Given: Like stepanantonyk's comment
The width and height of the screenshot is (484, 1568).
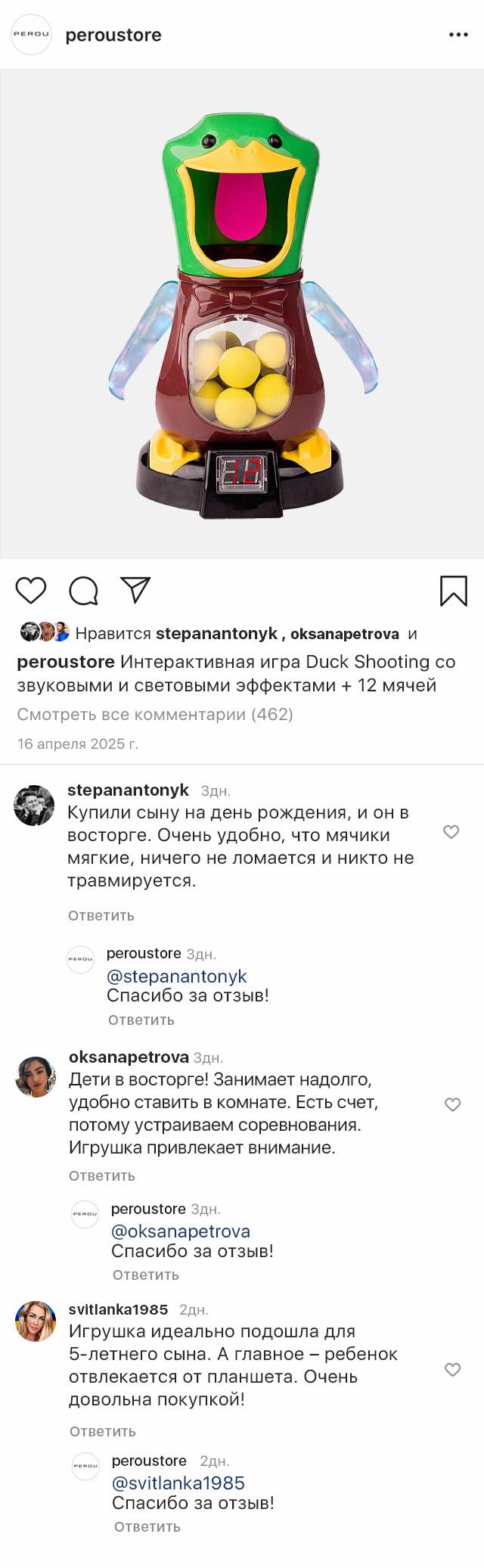Looking at the screenshot, I should 451,832.
